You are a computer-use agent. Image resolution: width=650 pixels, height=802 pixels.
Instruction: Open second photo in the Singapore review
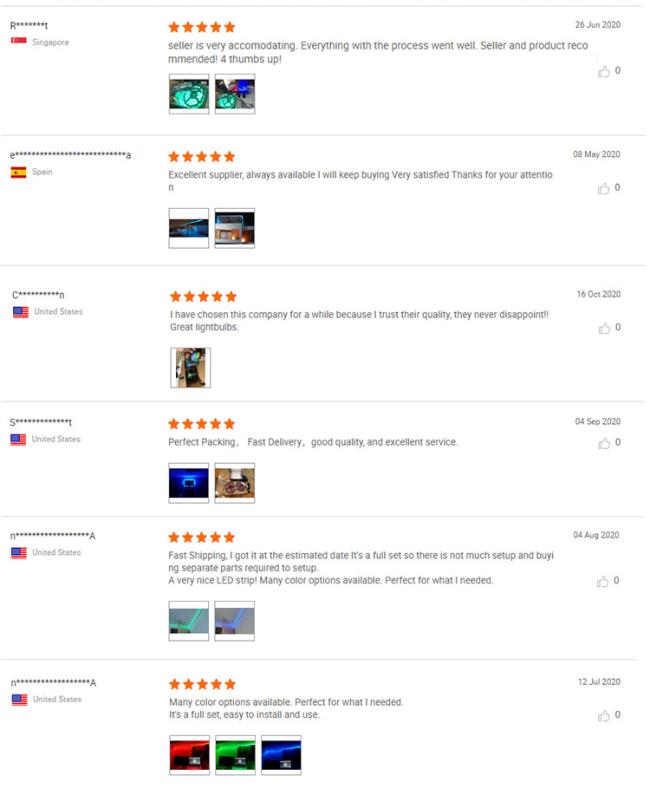pos(235,94)
